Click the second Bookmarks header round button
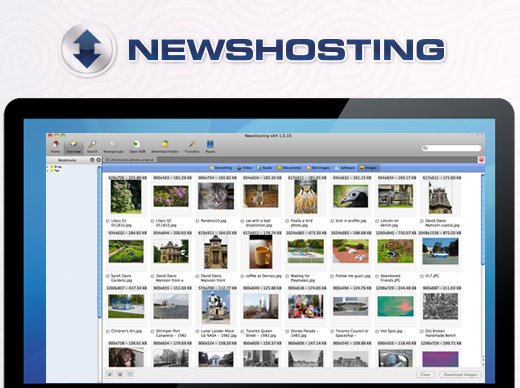The height and width of the screenshot is (388, 520). coord(98,160)
